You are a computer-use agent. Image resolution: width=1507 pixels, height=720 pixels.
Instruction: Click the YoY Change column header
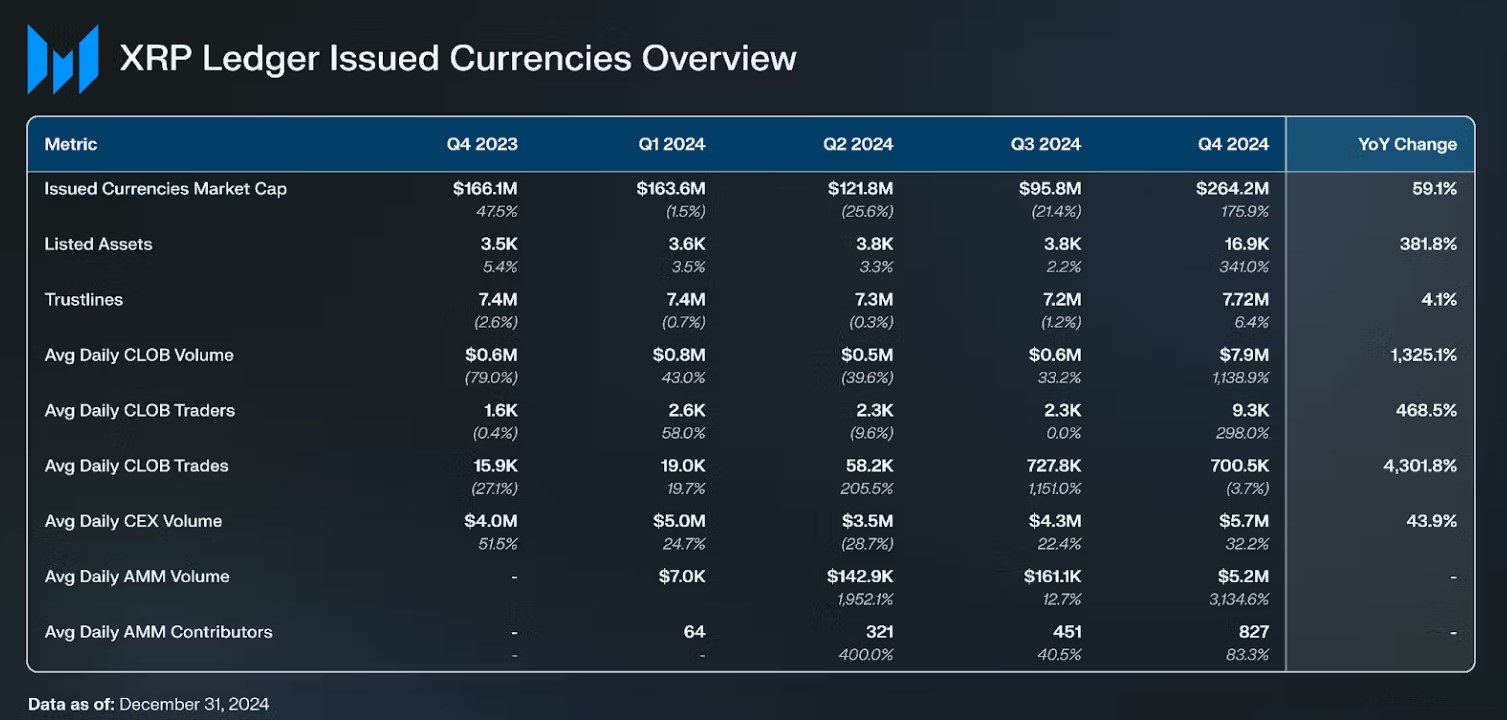pyautogui.click(x=1407, y=144)
